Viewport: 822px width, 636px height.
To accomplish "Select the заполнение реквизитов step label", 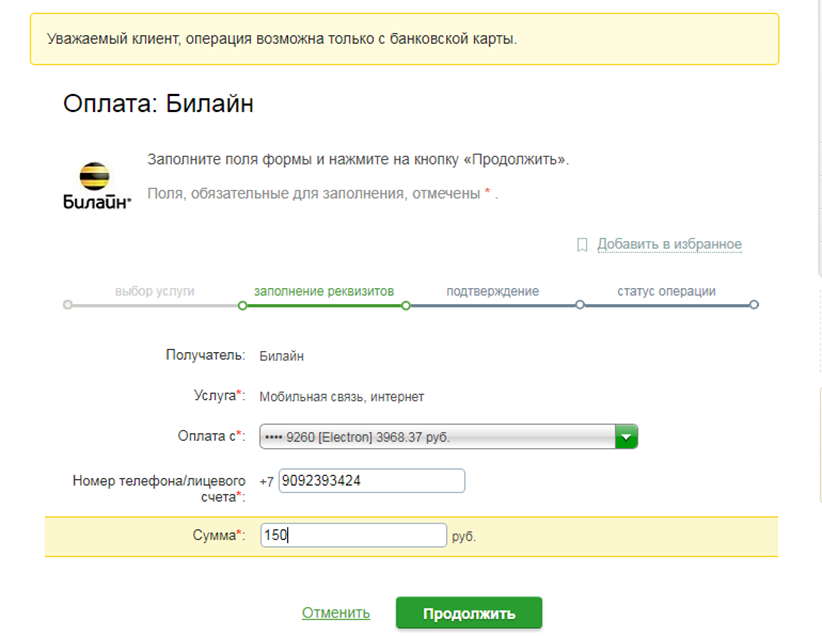I will tap(324, 291).
